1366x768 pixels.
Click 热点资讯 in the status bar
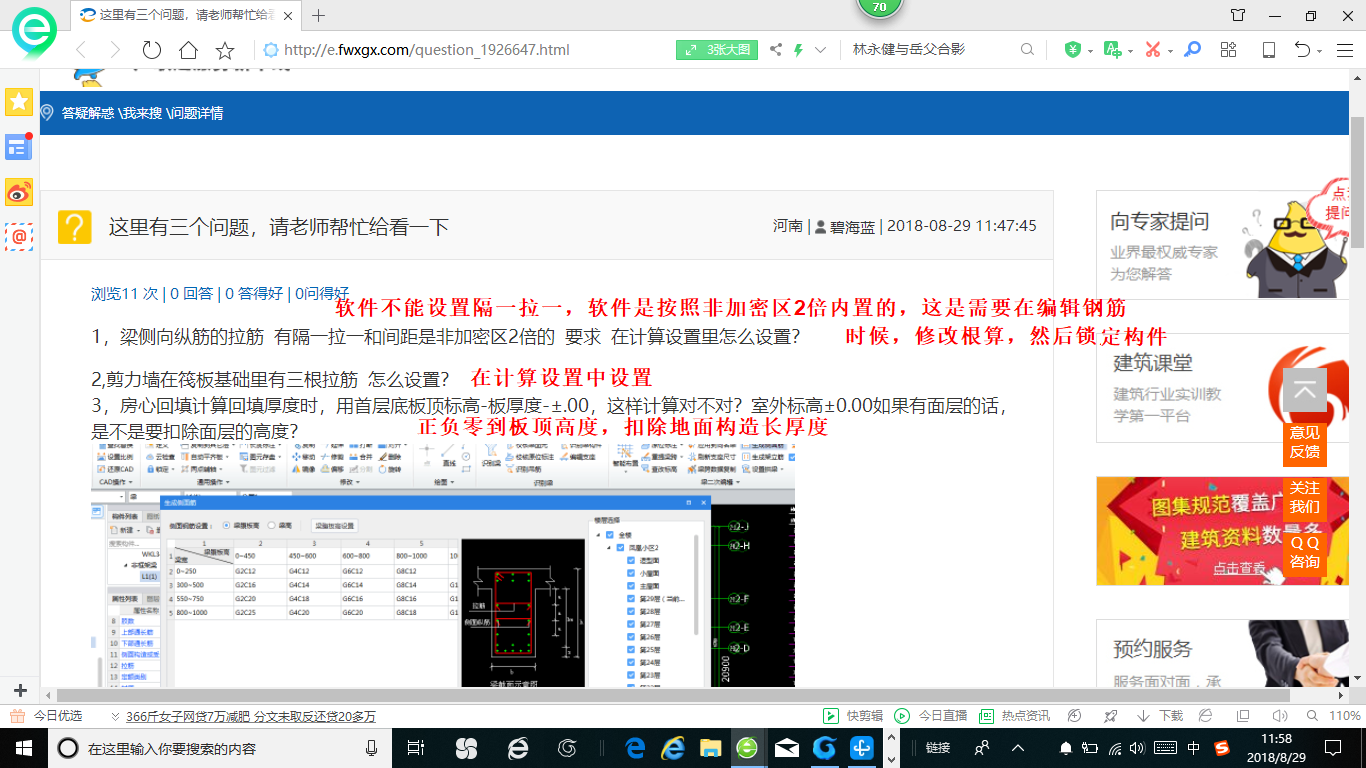[1014, 716]
